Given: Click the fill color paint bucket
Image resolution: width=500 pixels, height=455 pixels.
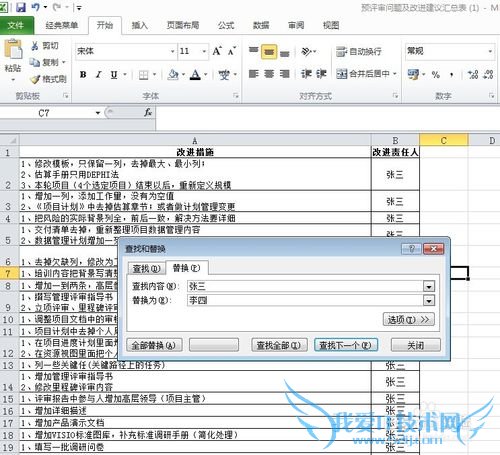Looking at the screenshot, I should point(173,75).
